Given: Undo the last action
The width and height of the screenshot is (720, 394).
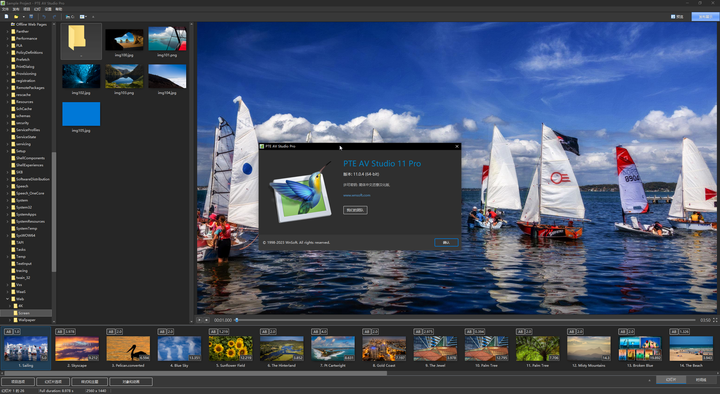Looking at the screenshot, I should pyautogui.click(x=44, y=17).
